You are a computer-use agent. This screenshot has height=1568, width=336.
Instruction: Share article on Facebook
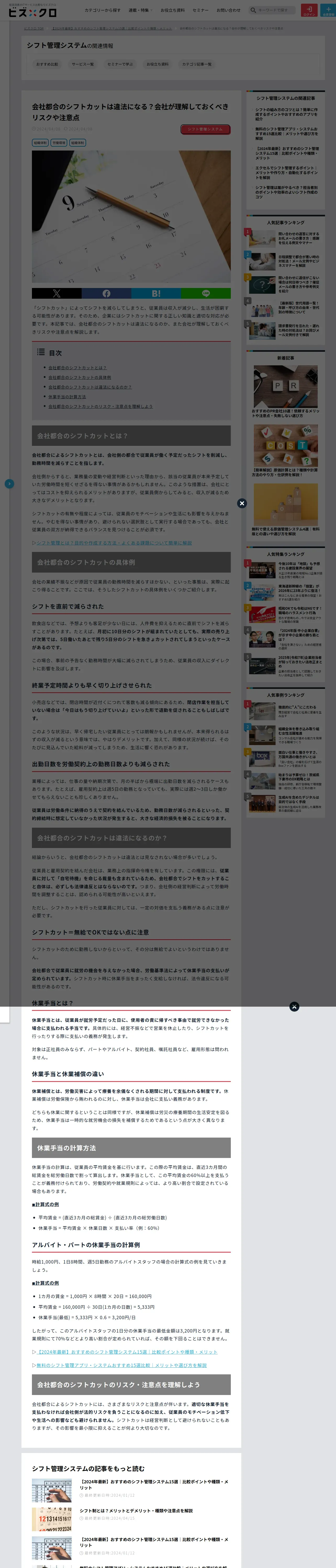(106, 293)
